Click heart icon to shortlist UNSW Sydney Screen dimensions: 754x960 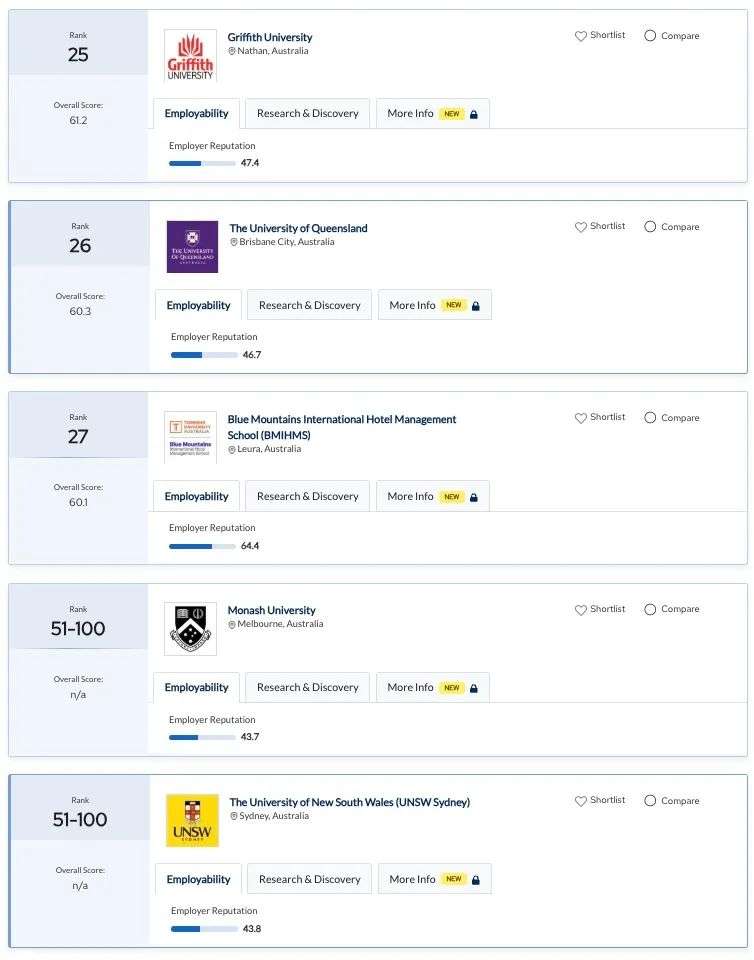tap(581, 801)
